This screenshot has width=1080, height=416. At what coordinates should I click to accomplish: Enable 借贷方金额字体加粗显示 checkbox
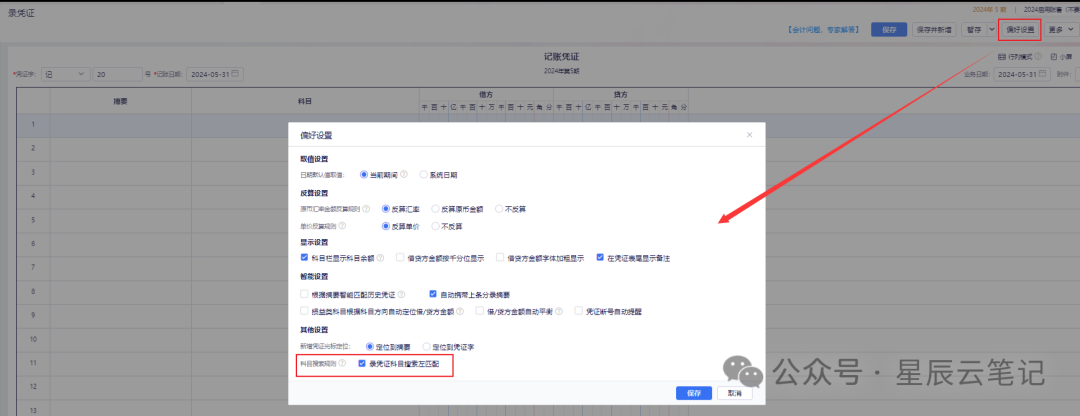point(500,258)
